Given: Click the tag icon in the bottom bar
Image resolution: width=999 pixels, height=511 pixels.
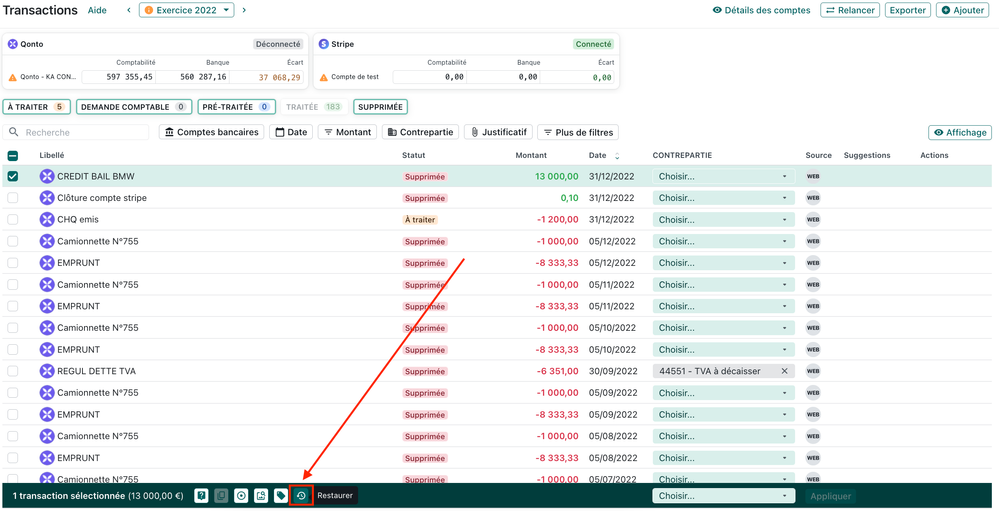Looking at the screenshot, I should click(281, 496).
